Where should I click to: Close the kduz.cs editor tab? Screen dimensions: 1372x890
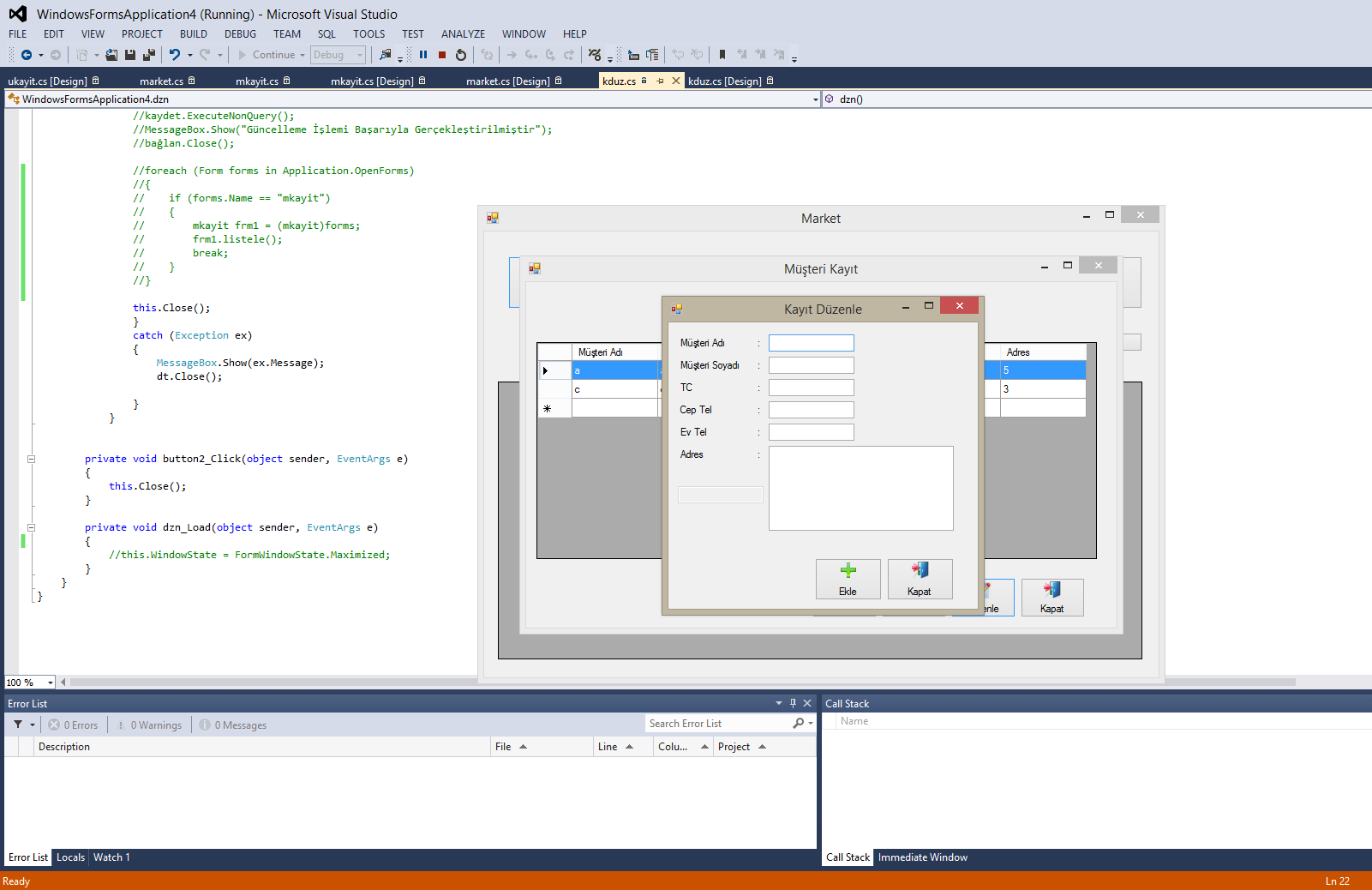tap(676, 81)
